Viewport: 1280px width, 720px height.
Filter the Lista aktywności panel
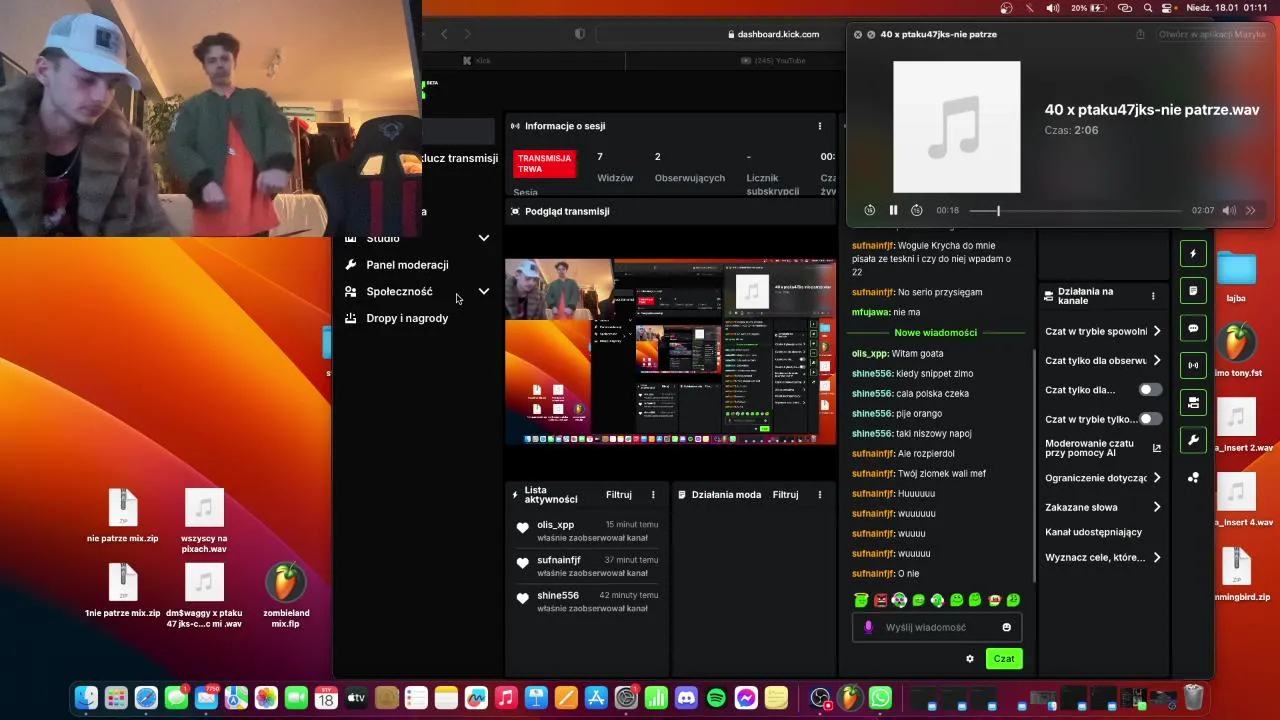click(619, 495)
